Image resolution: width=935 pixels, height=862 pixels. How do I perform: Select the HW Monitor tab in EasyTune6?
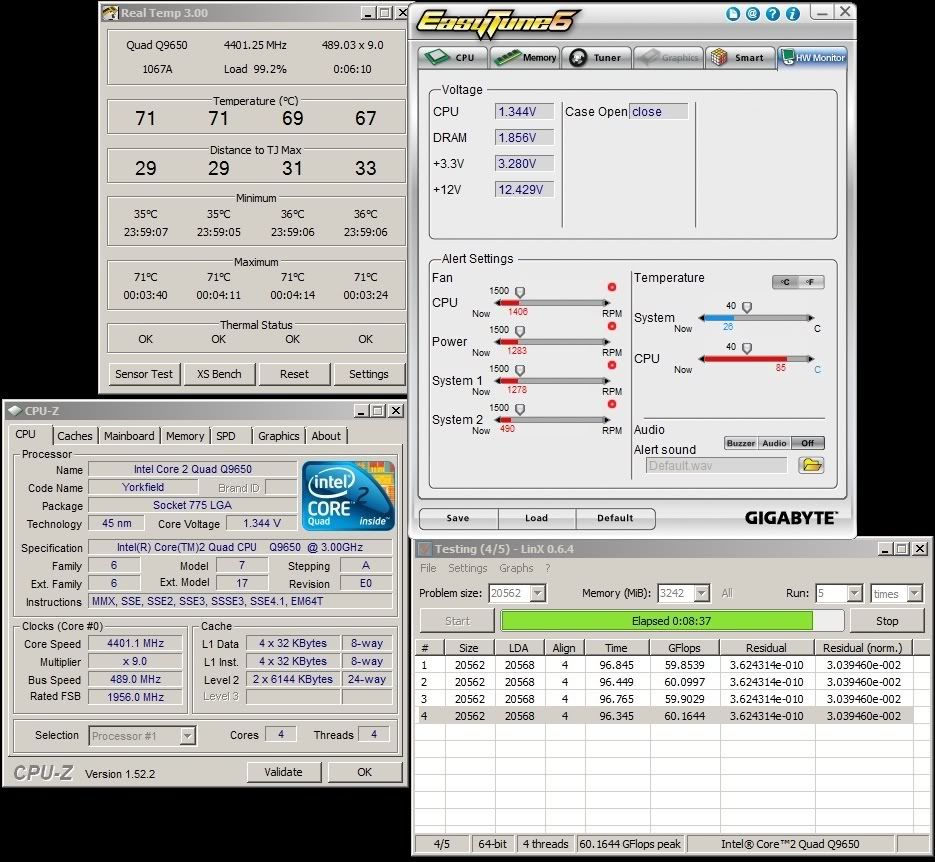812,58
